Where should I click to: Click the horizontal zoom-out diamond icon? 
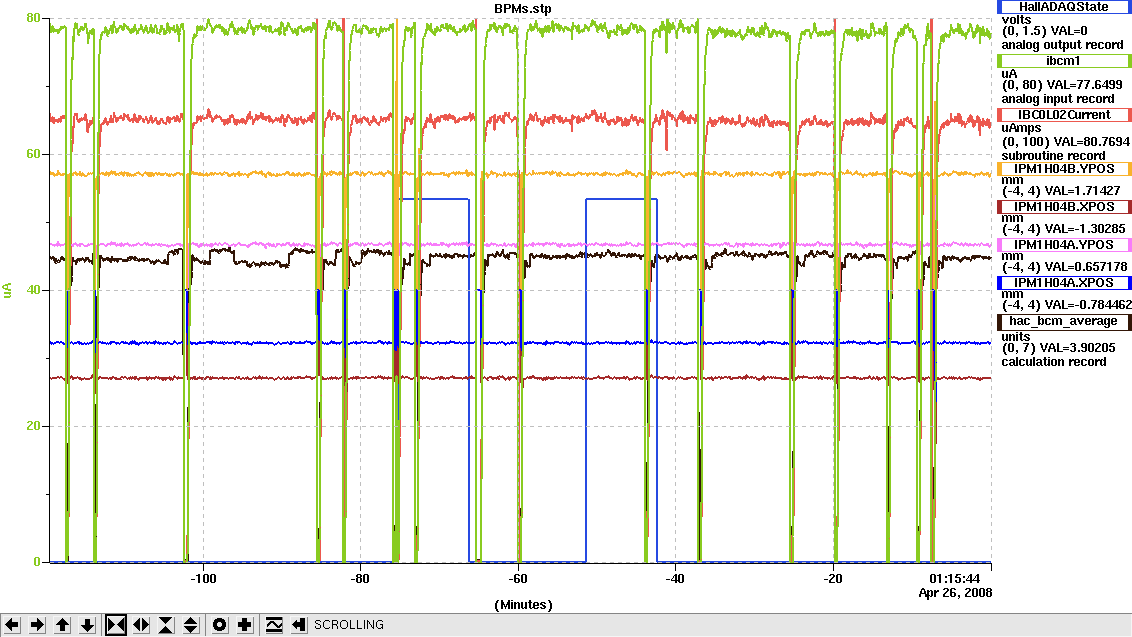coord(142,625)
